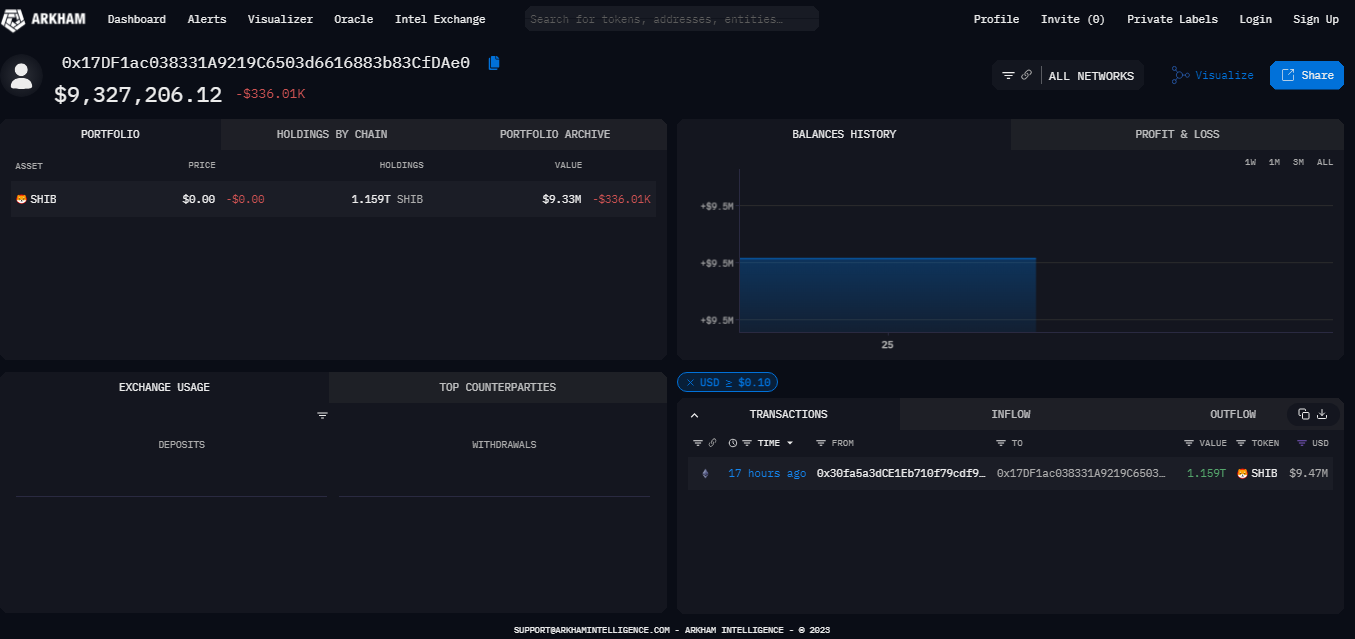Open Oracle in the top navigation
This screenshot has width=1355, height=639.
pos(354,19)
